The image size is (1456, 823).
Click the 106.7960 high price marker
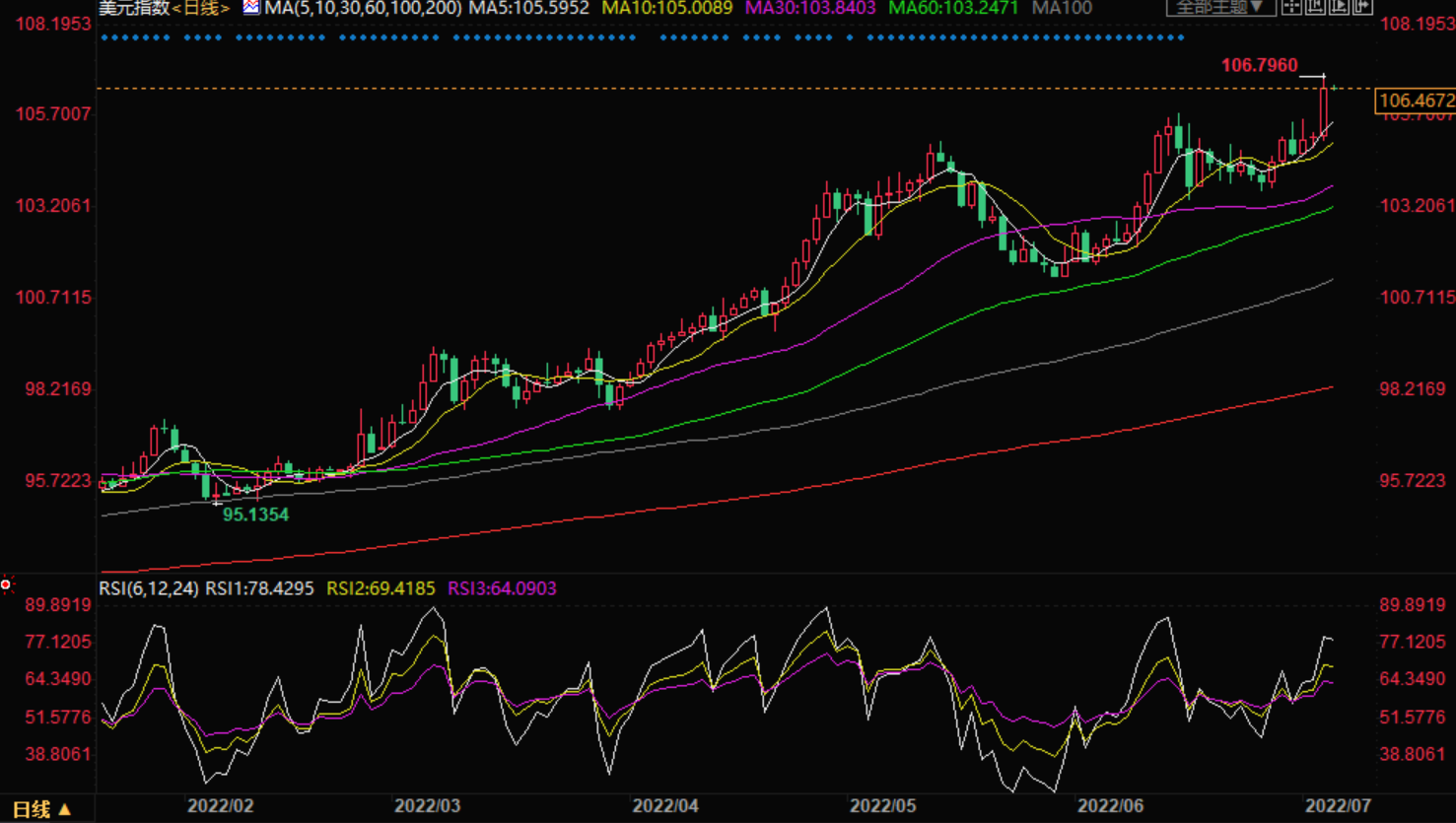click(x=1259, y=65)
